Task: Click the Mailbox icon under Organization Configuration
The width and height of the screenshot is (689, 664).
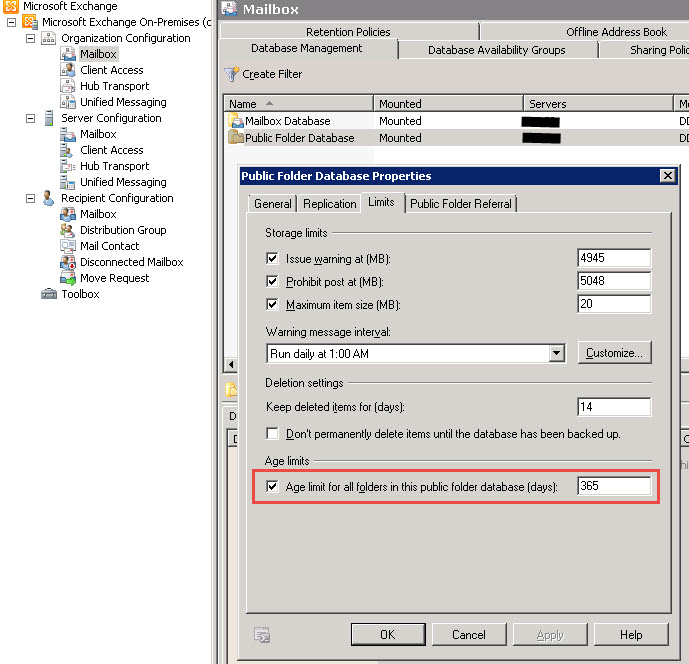Action: 68,54
